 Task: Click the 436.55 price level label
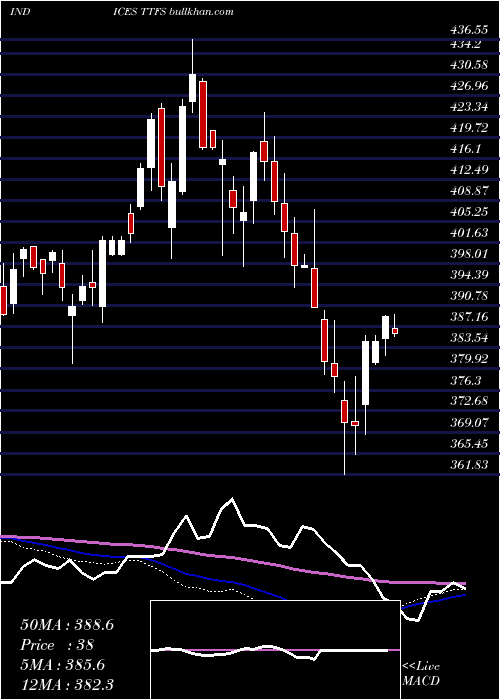coord(469,31)
